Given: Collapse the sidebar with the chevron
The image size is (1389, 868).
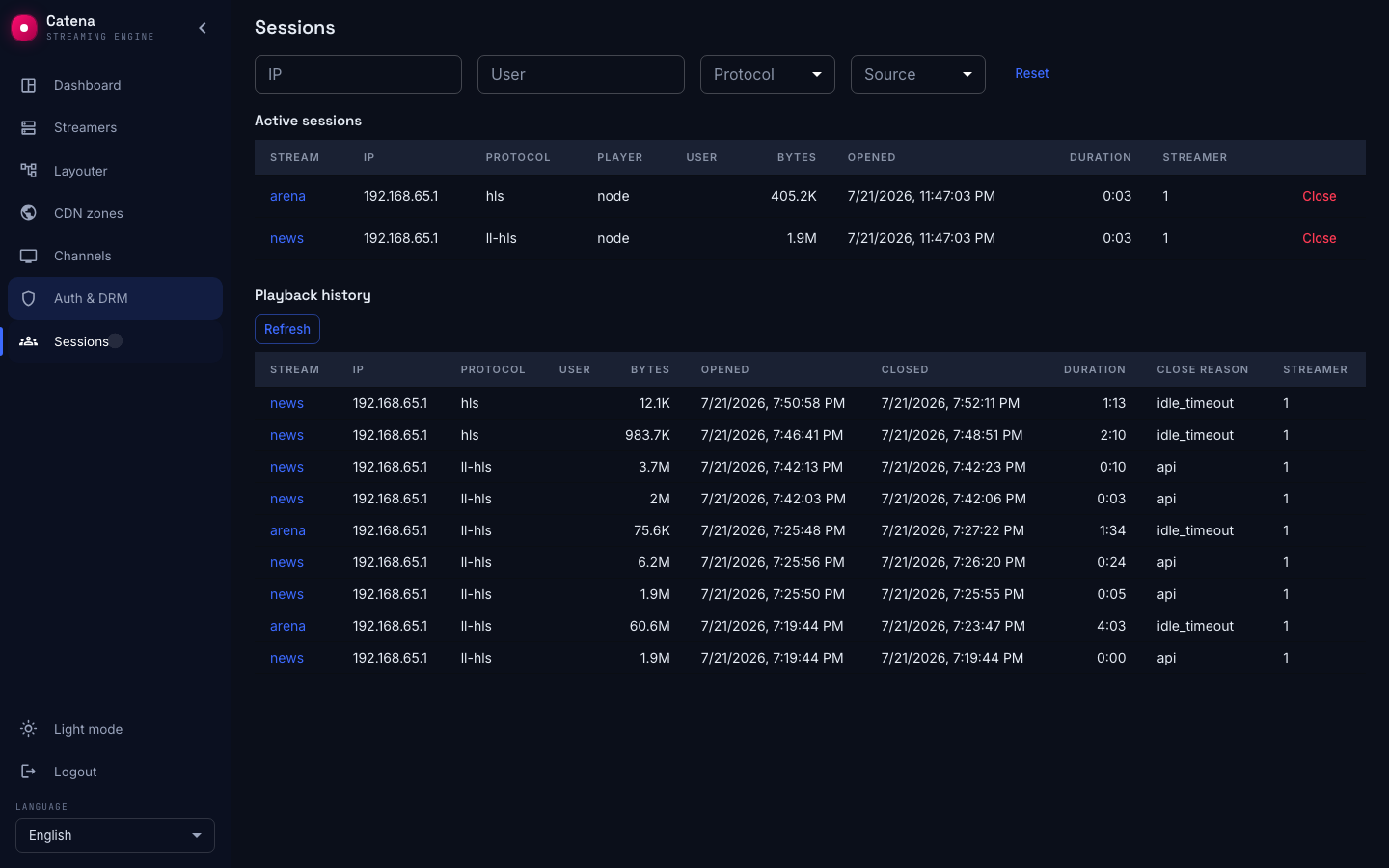Looking at the screenshot, I should point(203,28).
